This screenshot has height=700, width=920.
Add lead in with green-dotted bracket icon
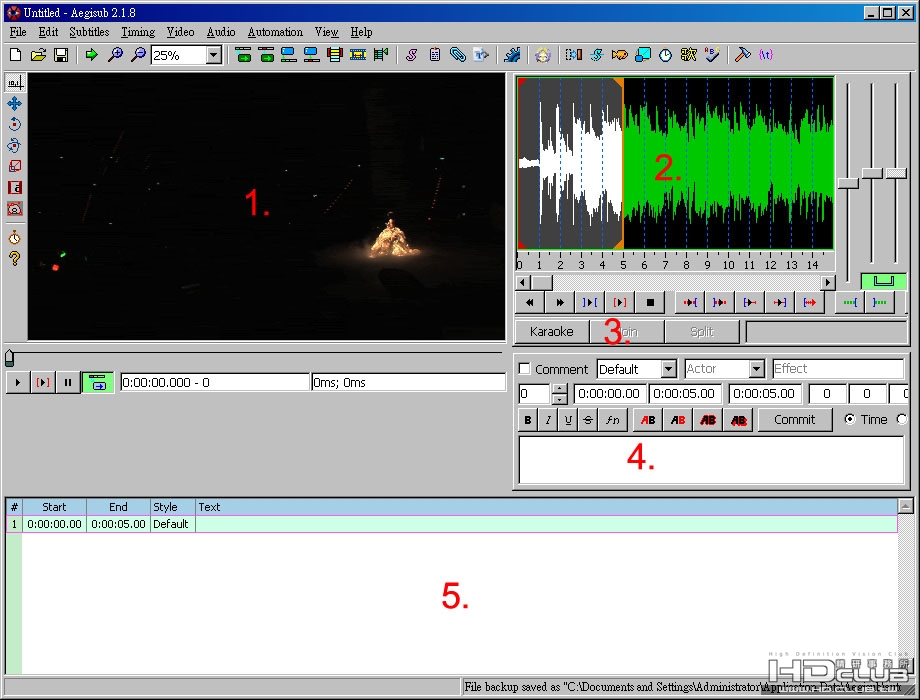click(850, 302)
